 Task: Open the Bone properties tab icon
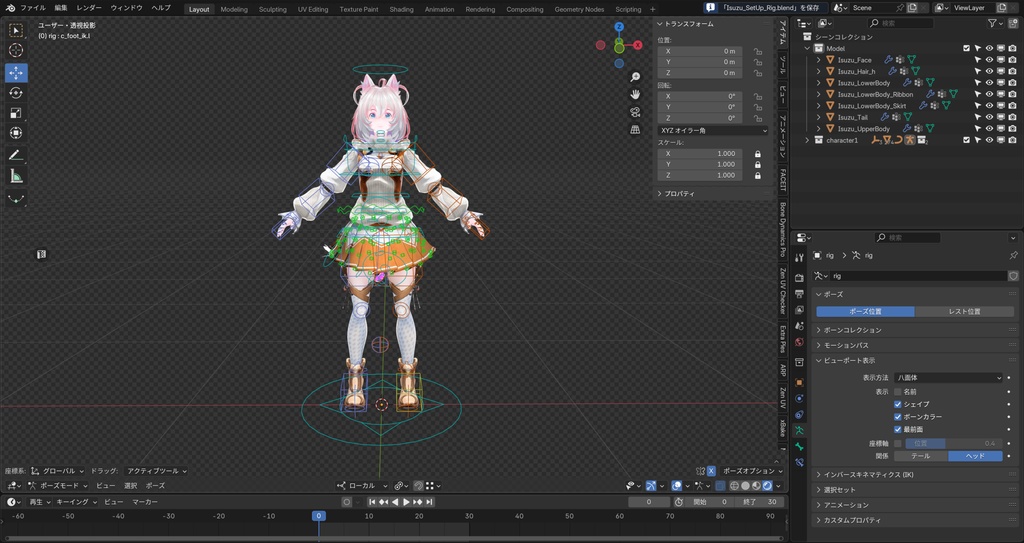(799, 446)
